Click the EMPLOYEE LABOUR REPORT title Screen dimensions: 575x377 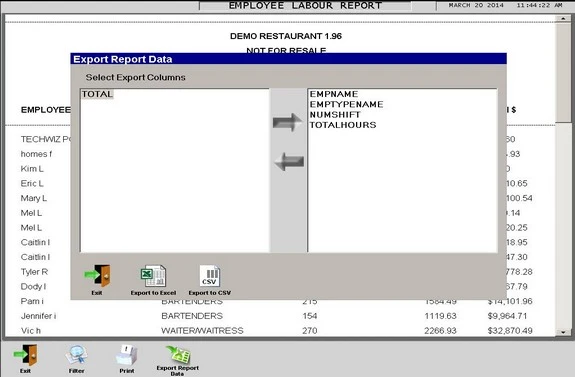click(305, 6)
